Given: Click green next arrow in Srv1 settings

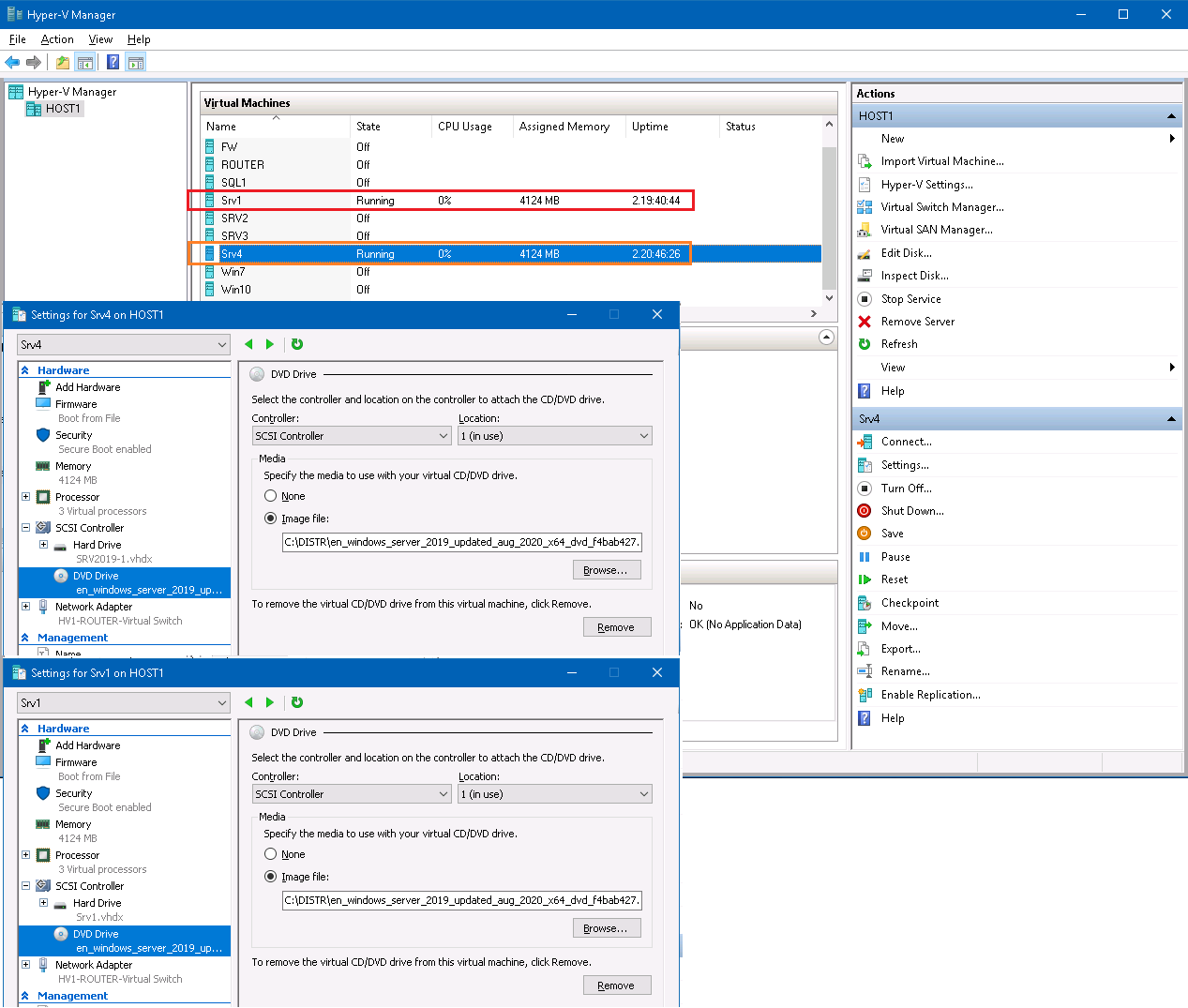Looking at the screenshot, I should tap(270, 702).
